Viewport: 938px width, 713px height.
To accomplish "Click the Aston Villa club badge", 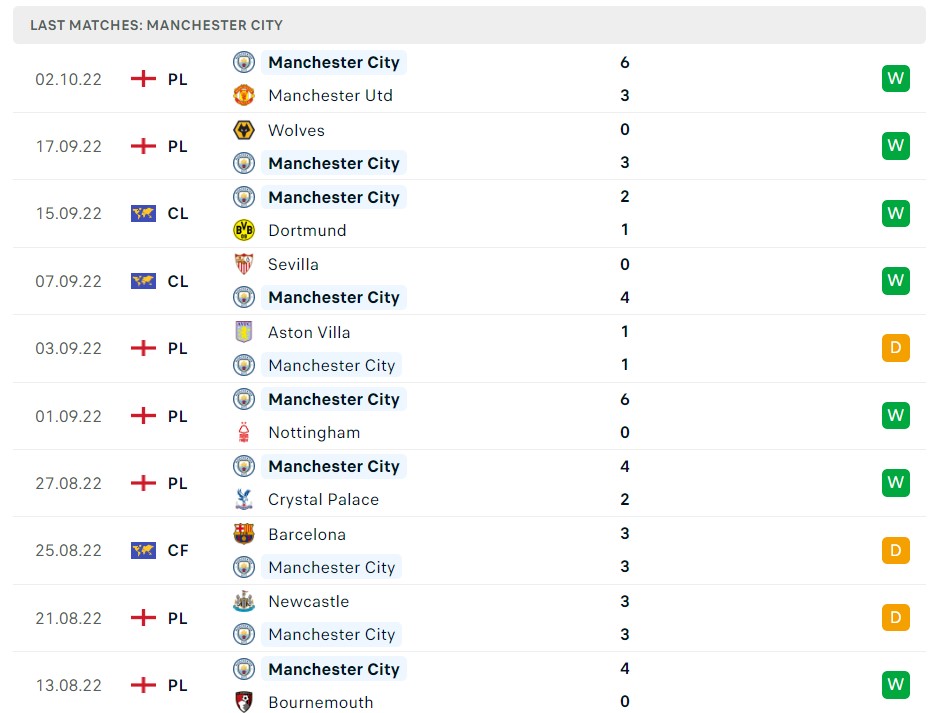I will click(243, 332).
